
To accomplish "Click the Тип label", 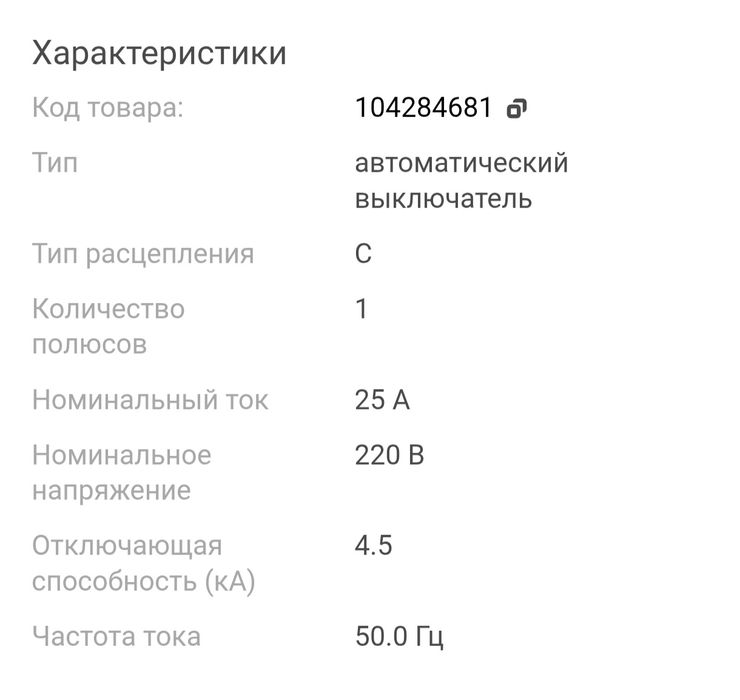I will pos(55,163).
